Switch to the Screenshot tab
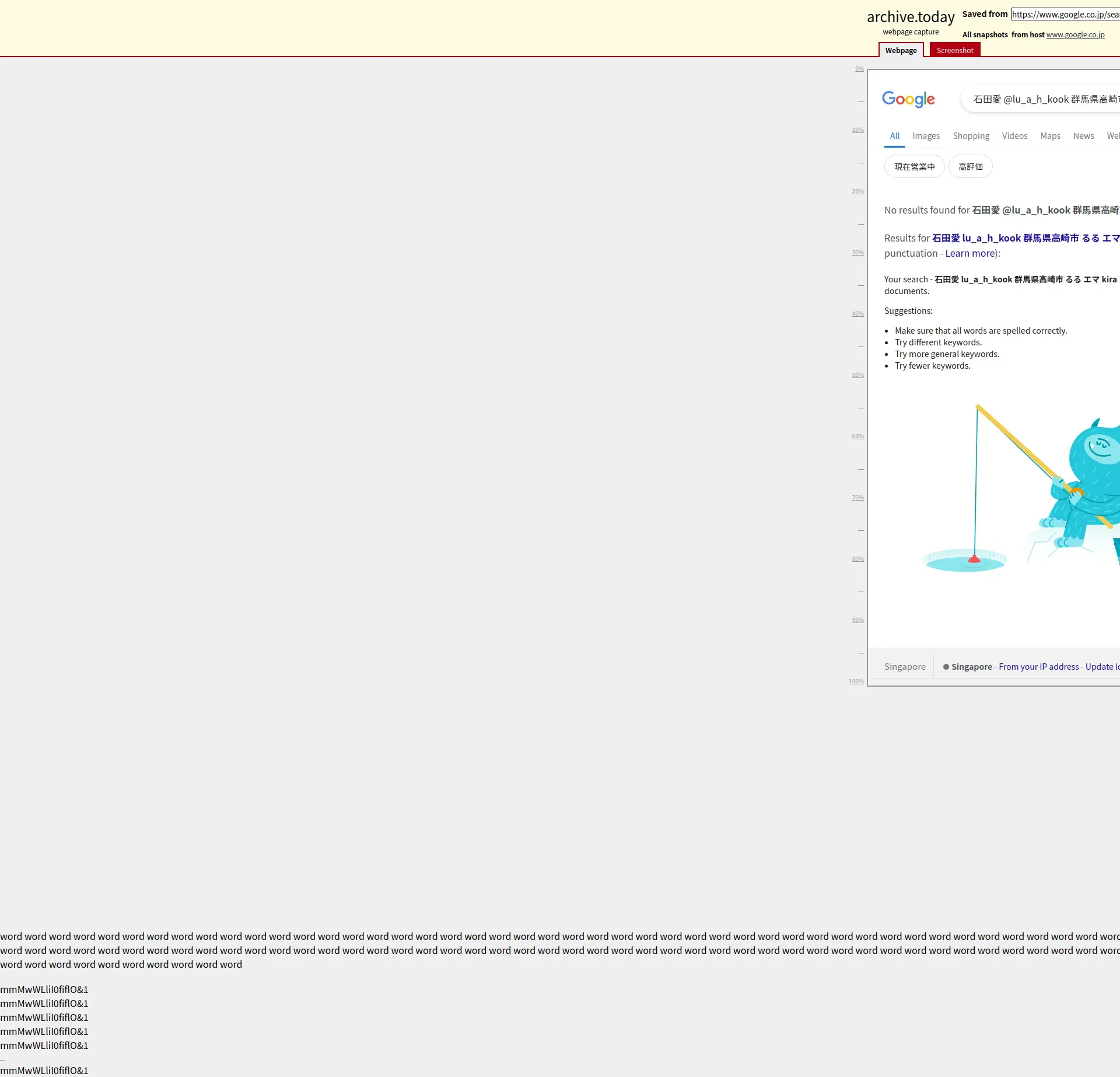 [x=954, y=51]
